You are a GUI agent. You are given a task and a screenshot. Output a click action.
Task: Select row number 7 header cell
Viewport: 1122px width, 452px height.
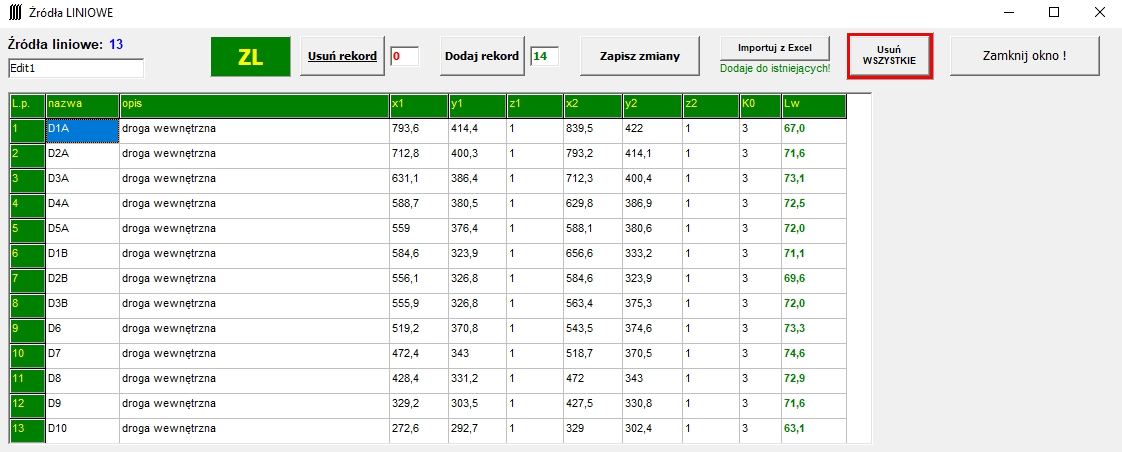(x=27, y=279)
